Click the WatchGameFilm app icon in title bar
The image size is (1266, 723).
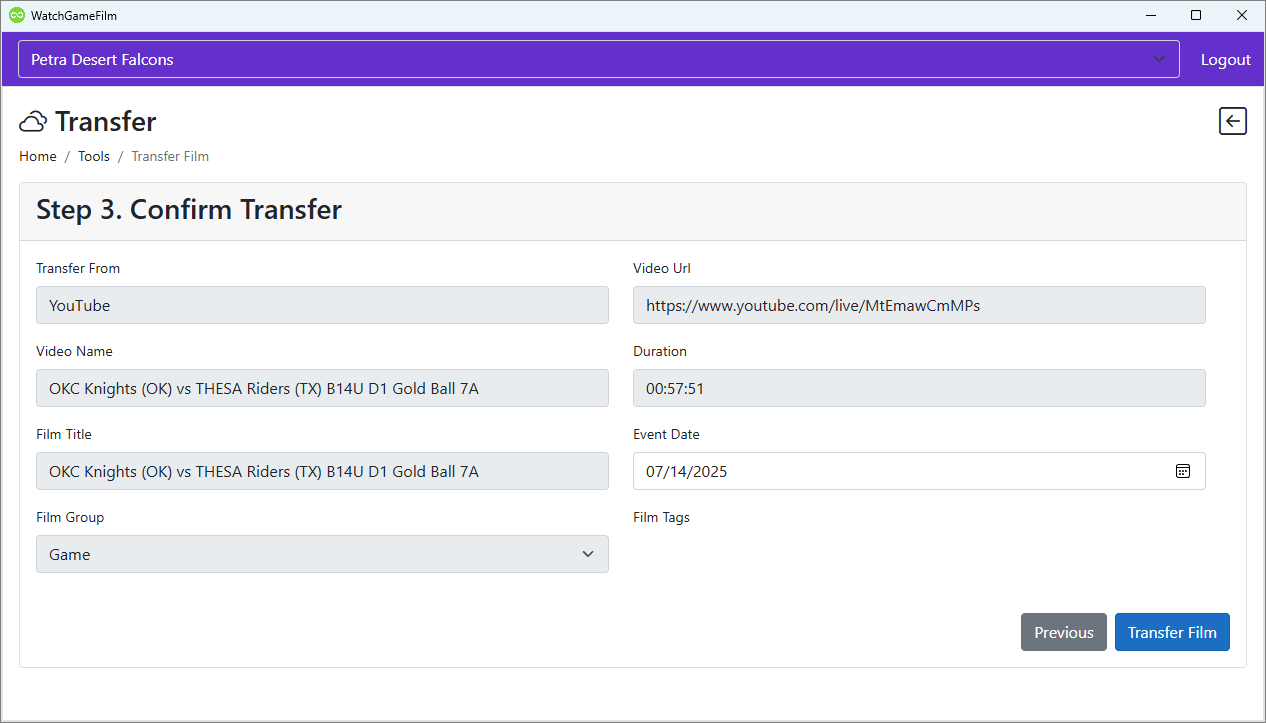(16, 15)
